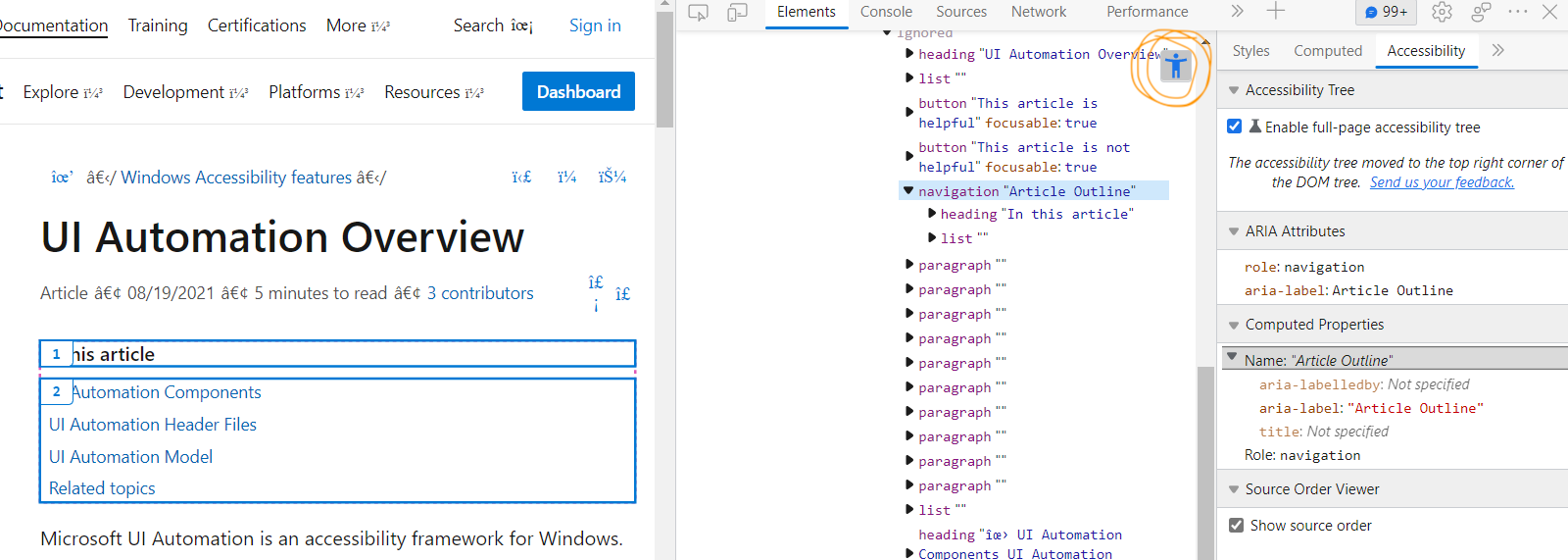This screenshot has height=560, width=1568.
Task: Open the More menu in header
Action: coord(358,25)
